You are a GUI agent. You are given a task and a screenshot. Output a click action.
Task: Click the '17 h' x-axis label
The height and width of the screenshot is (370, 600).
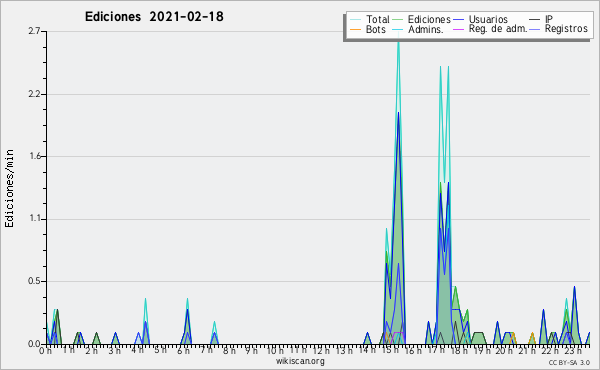pos(436,350)
